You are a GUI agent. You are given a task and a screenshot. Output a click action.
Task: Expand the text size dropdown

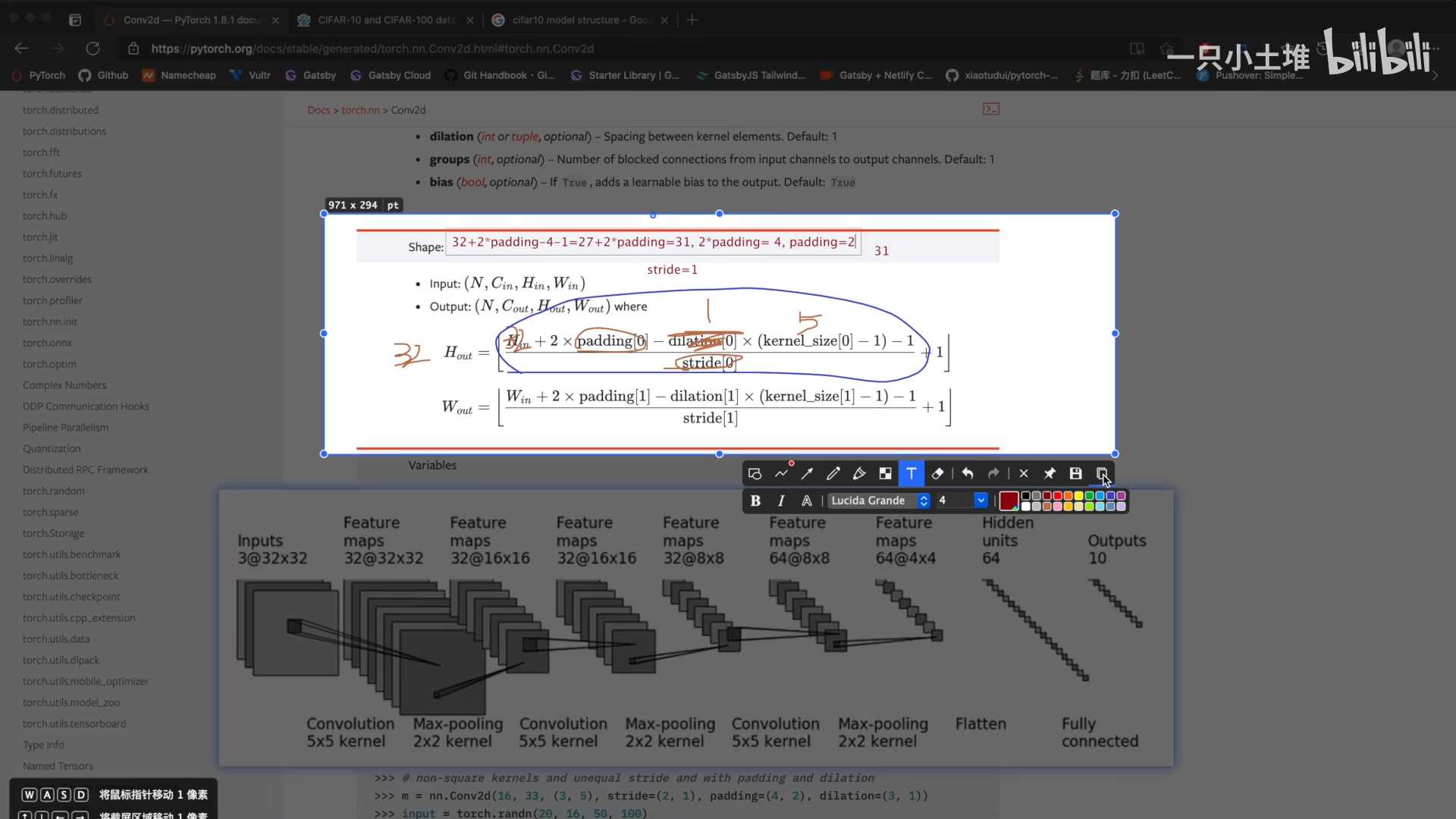[981, 500]
